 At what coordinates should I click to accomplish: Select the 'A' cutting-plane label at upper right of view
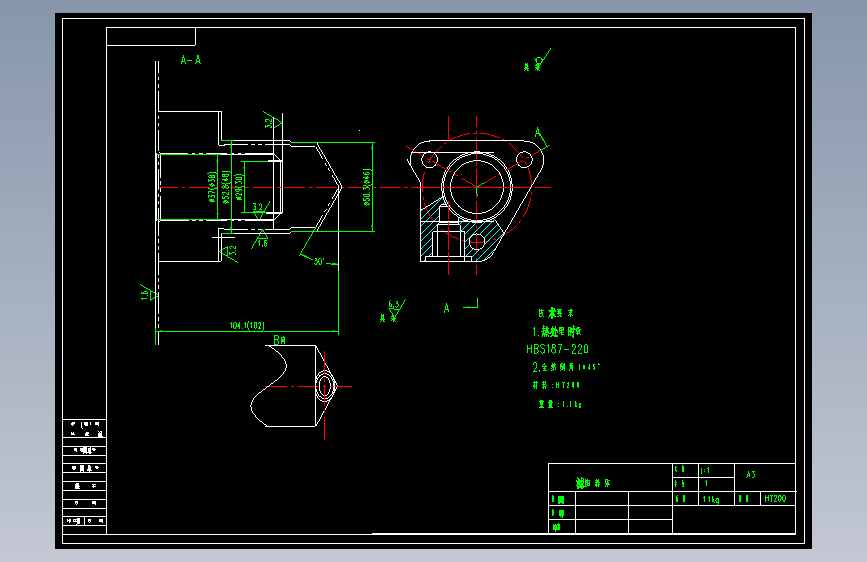point(538,133)
